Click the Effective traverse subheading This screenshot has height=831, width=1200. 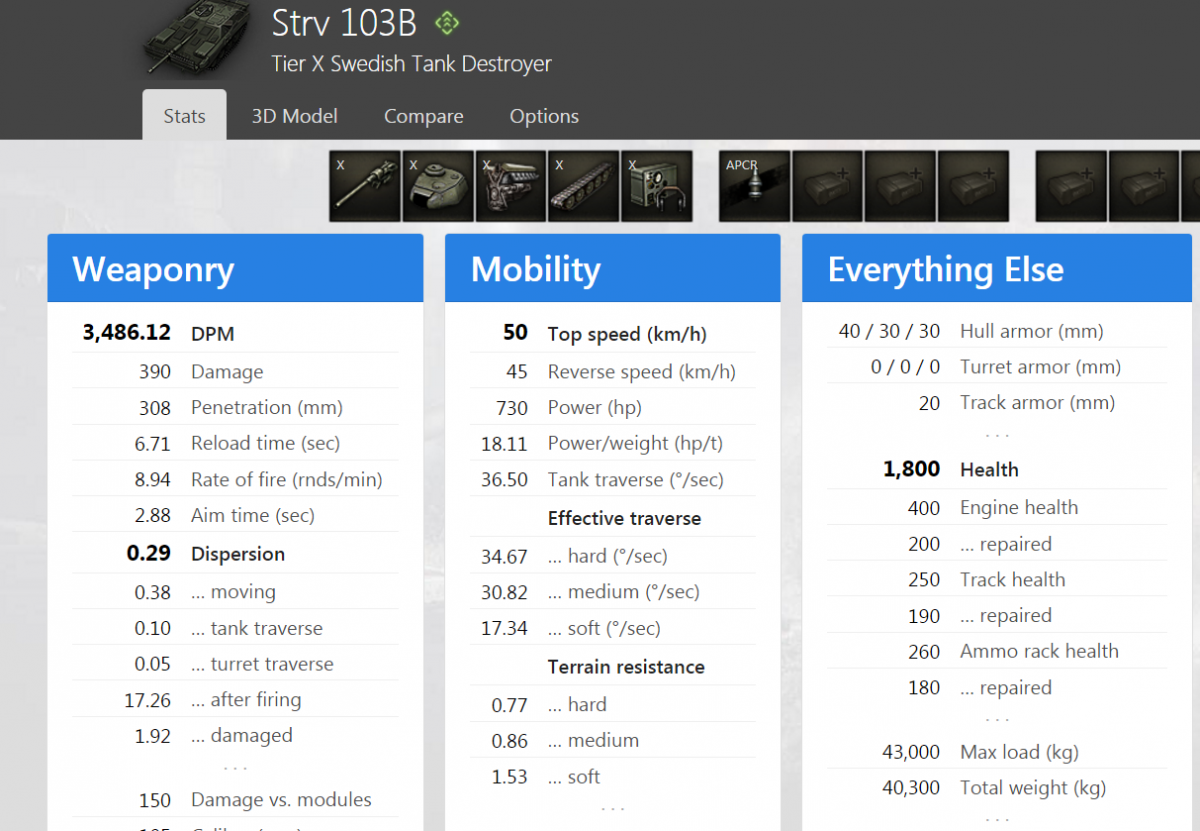pos(624,518)
